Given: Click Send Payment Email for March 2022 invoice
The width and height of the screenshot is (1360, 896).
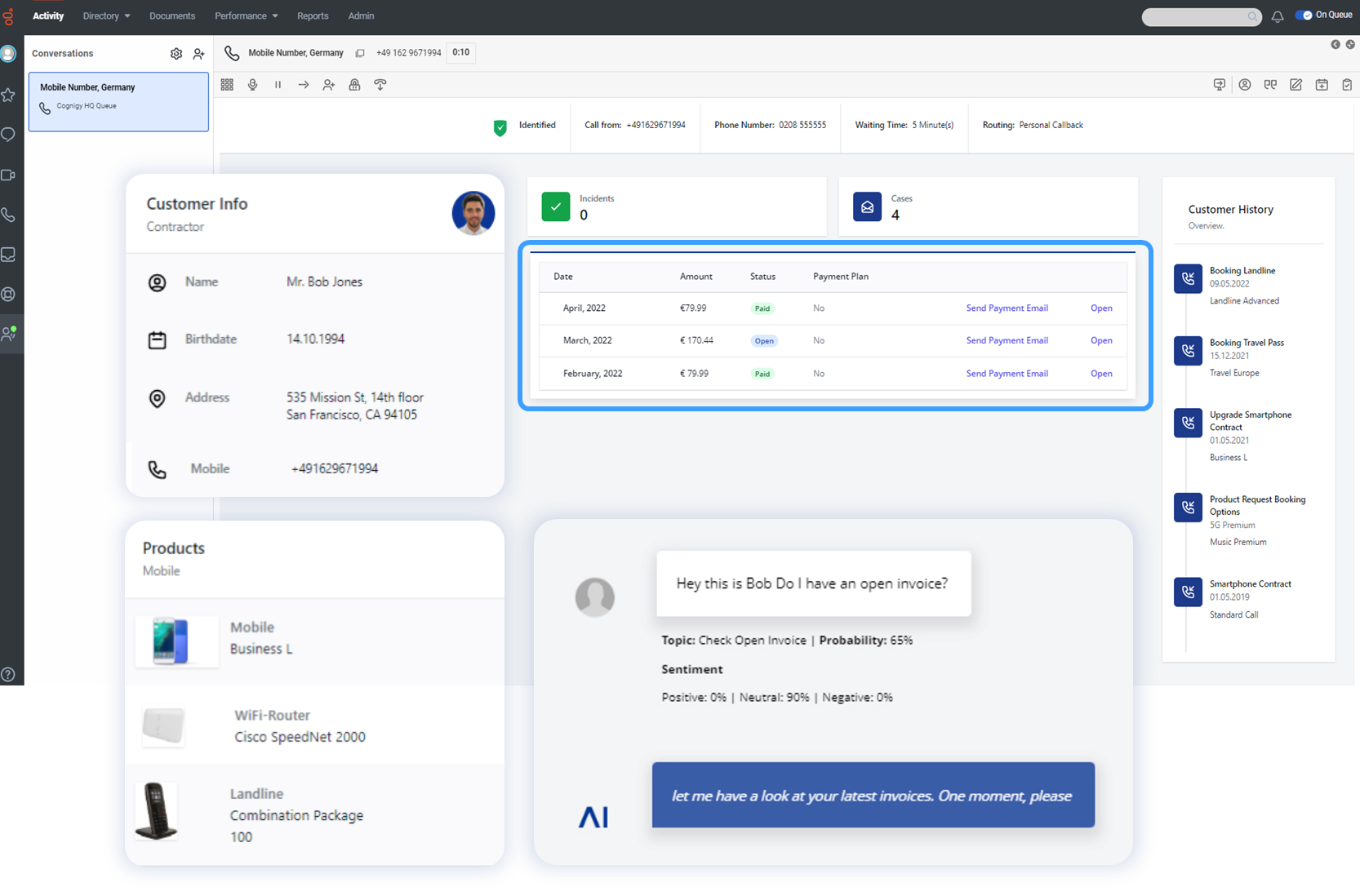Looking at the screenshot, I should 1007,340.
